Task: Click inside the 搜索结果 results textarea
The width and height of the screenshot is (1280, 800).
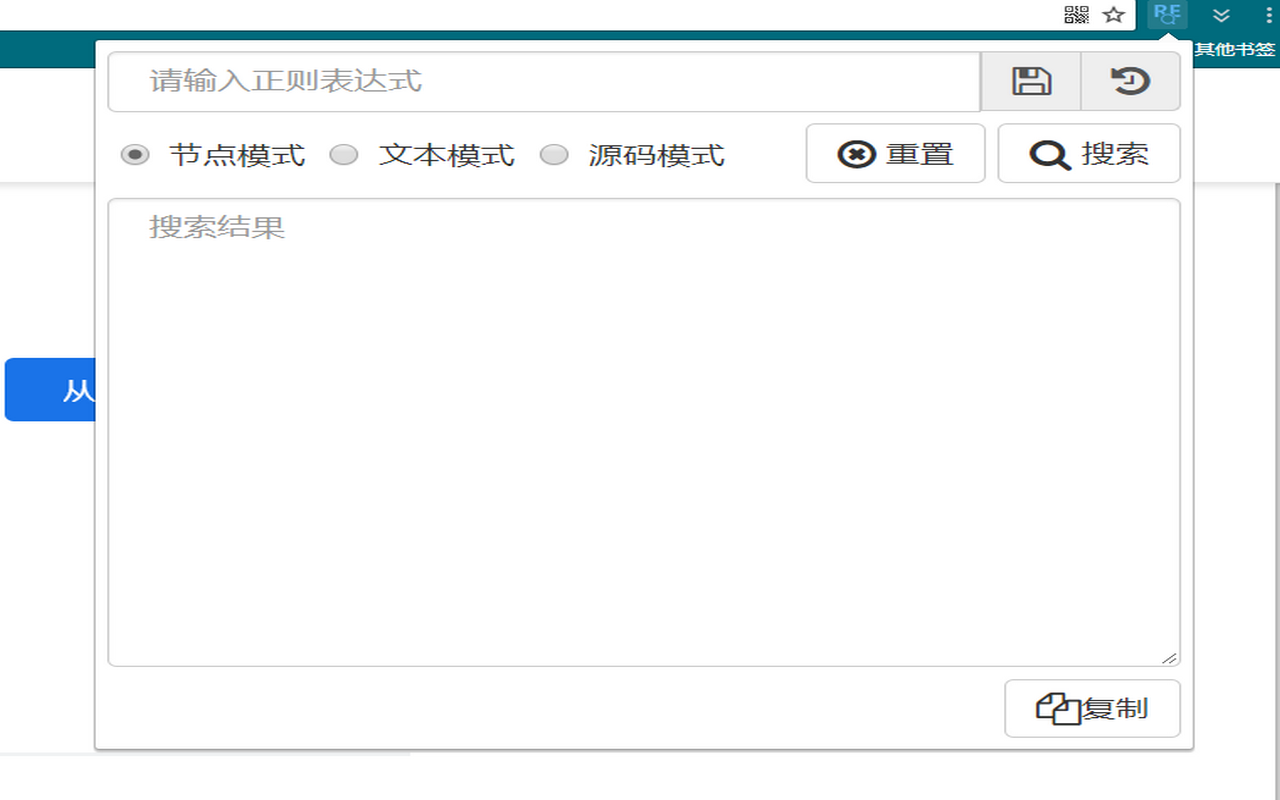Action: tap(644, 432)
